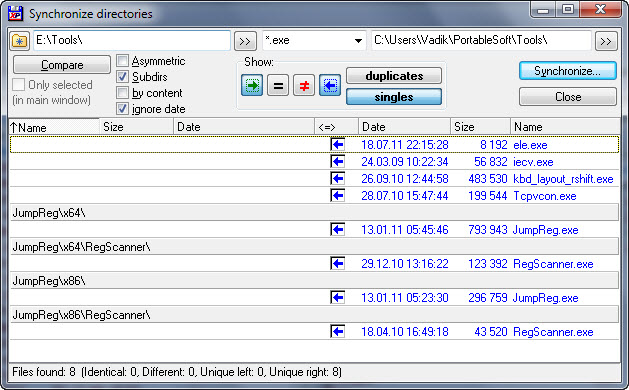Select the ele.exe file name

(530, 145)
